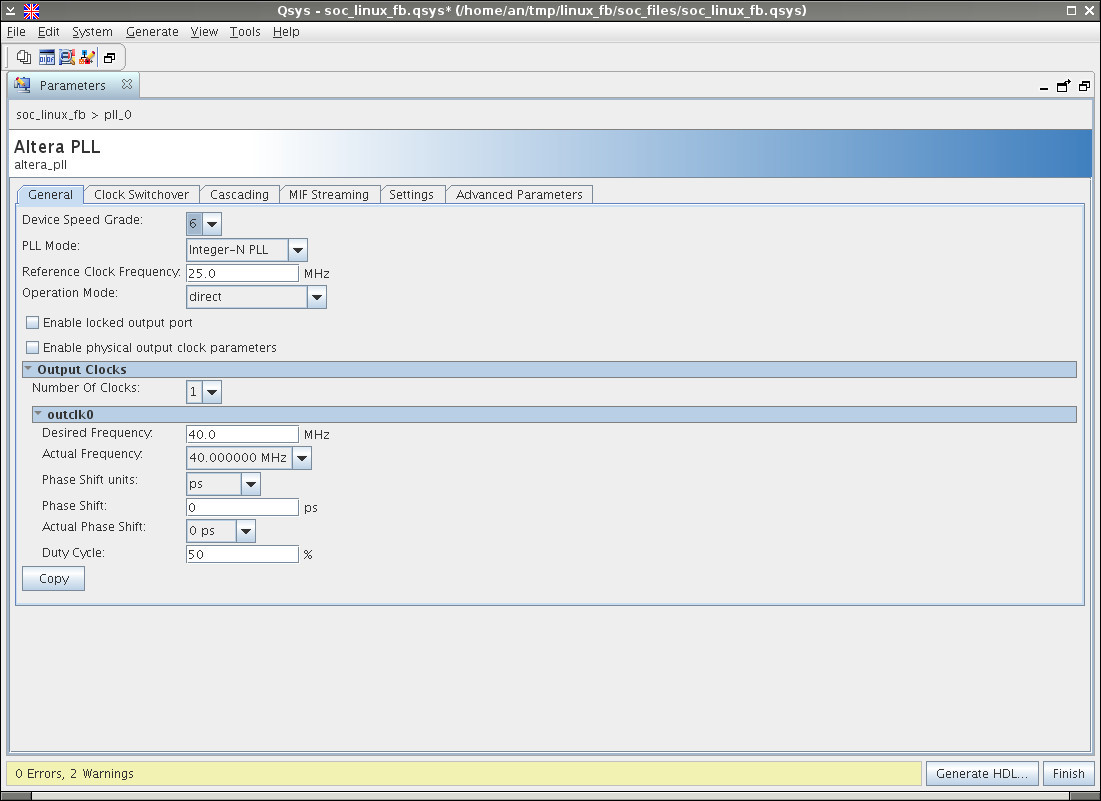Switch to the MIF Streaming tab
This screenshot has height=801, width=1101.
(329, 194)
